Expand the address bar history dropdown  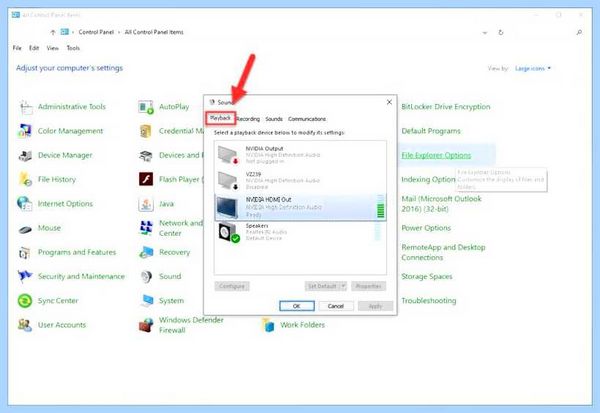pos(485,33)
